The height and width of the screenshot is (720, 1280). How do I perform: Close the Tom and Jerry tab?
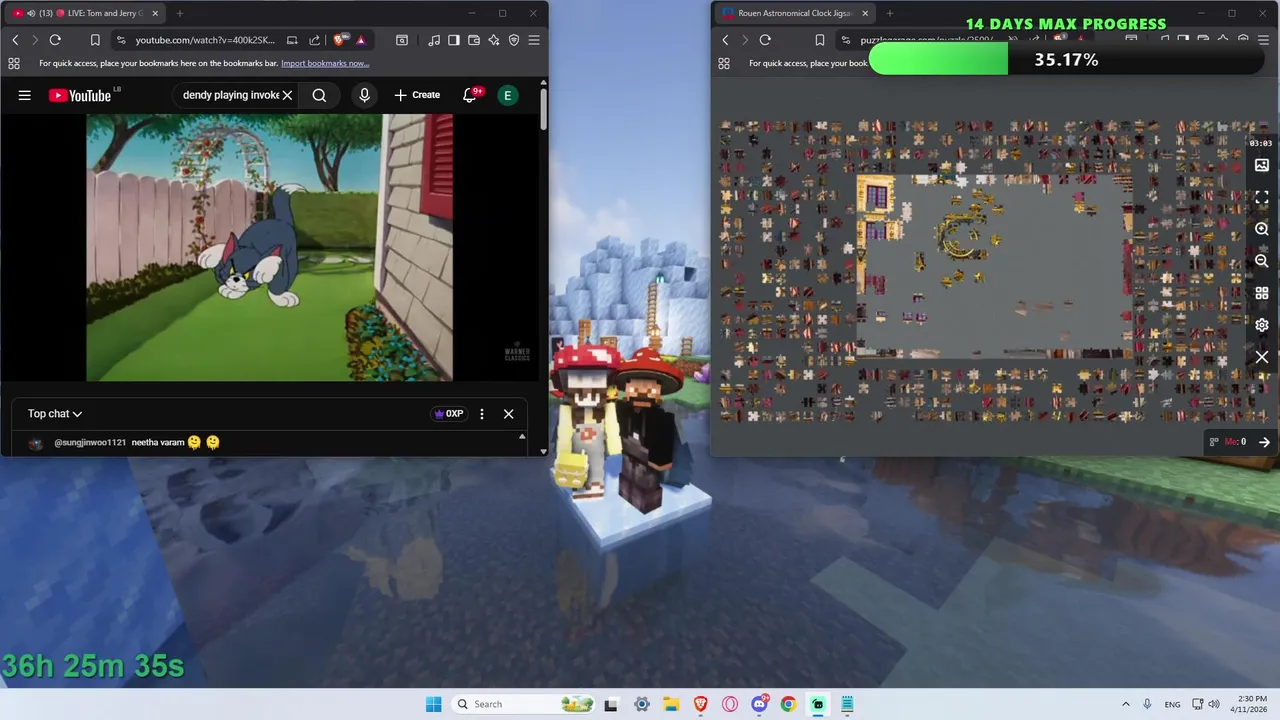[155, 13]
